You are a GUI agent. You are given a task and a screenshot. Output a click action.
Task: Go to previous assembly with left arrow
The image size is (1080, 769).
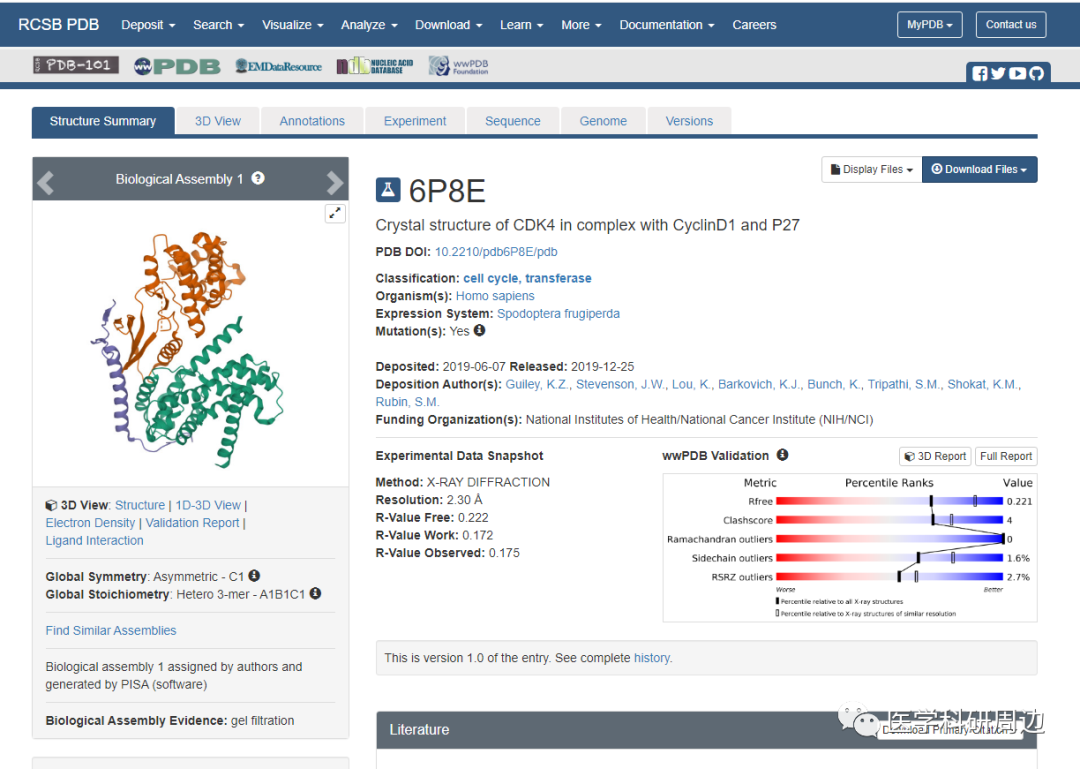pyautogui.click(x=46, y=182)
